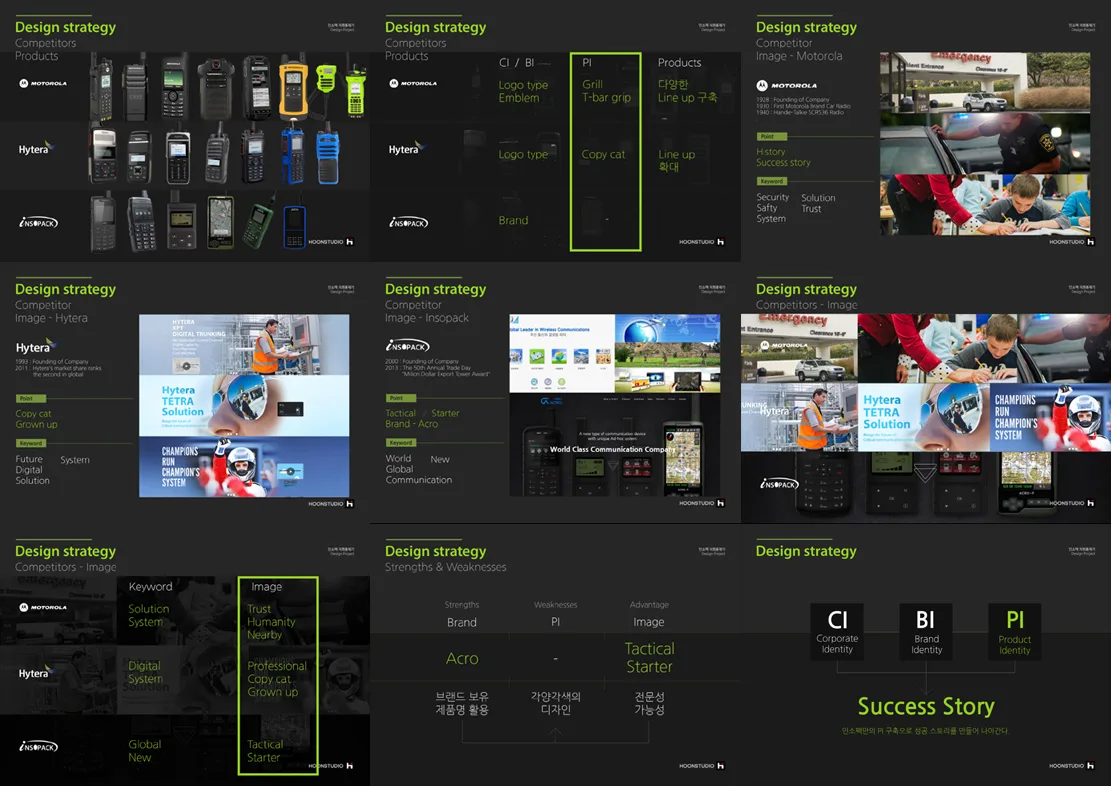Select the Logo type Emblem entry
The width and height of the screenshot is (1111, 786).
(x=523, y=91)
